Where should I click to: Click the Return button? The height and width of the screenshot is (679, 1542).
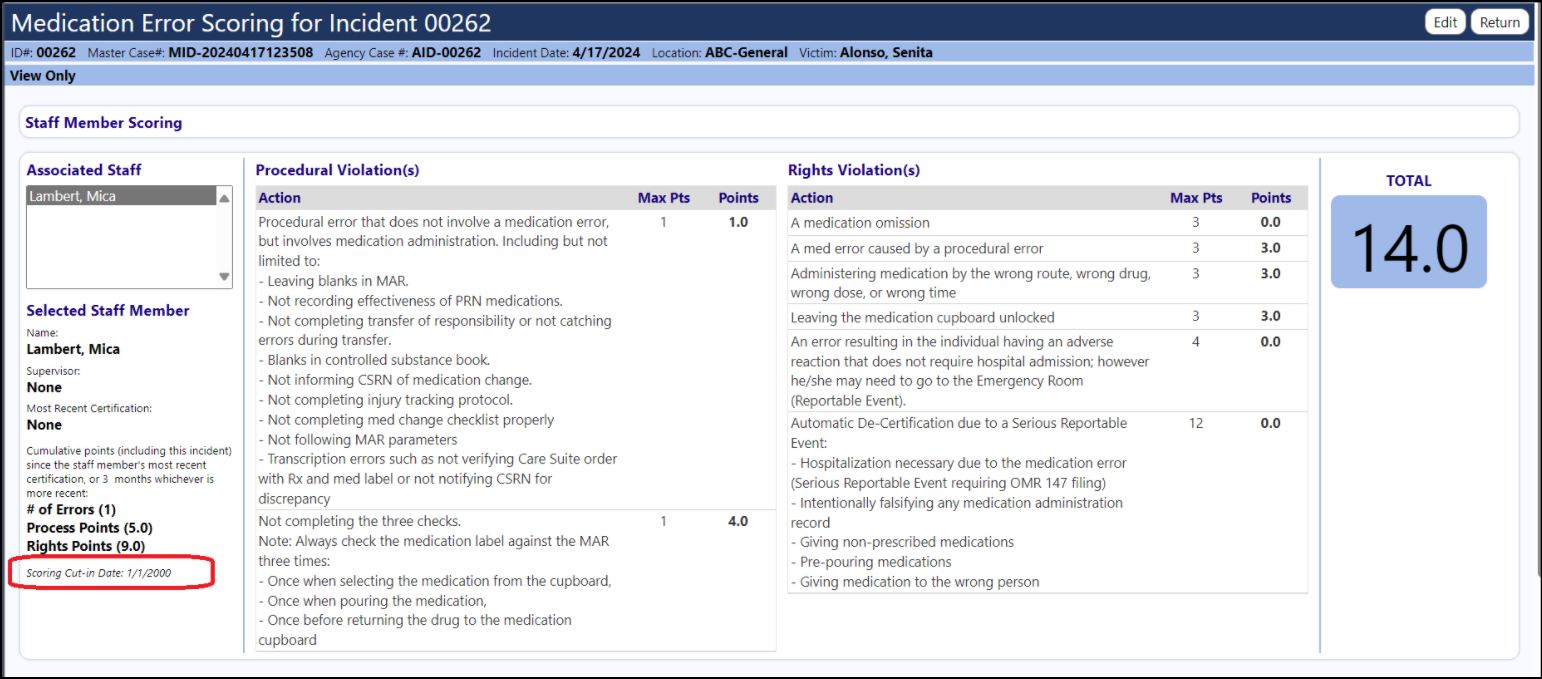click(1499, 22)
